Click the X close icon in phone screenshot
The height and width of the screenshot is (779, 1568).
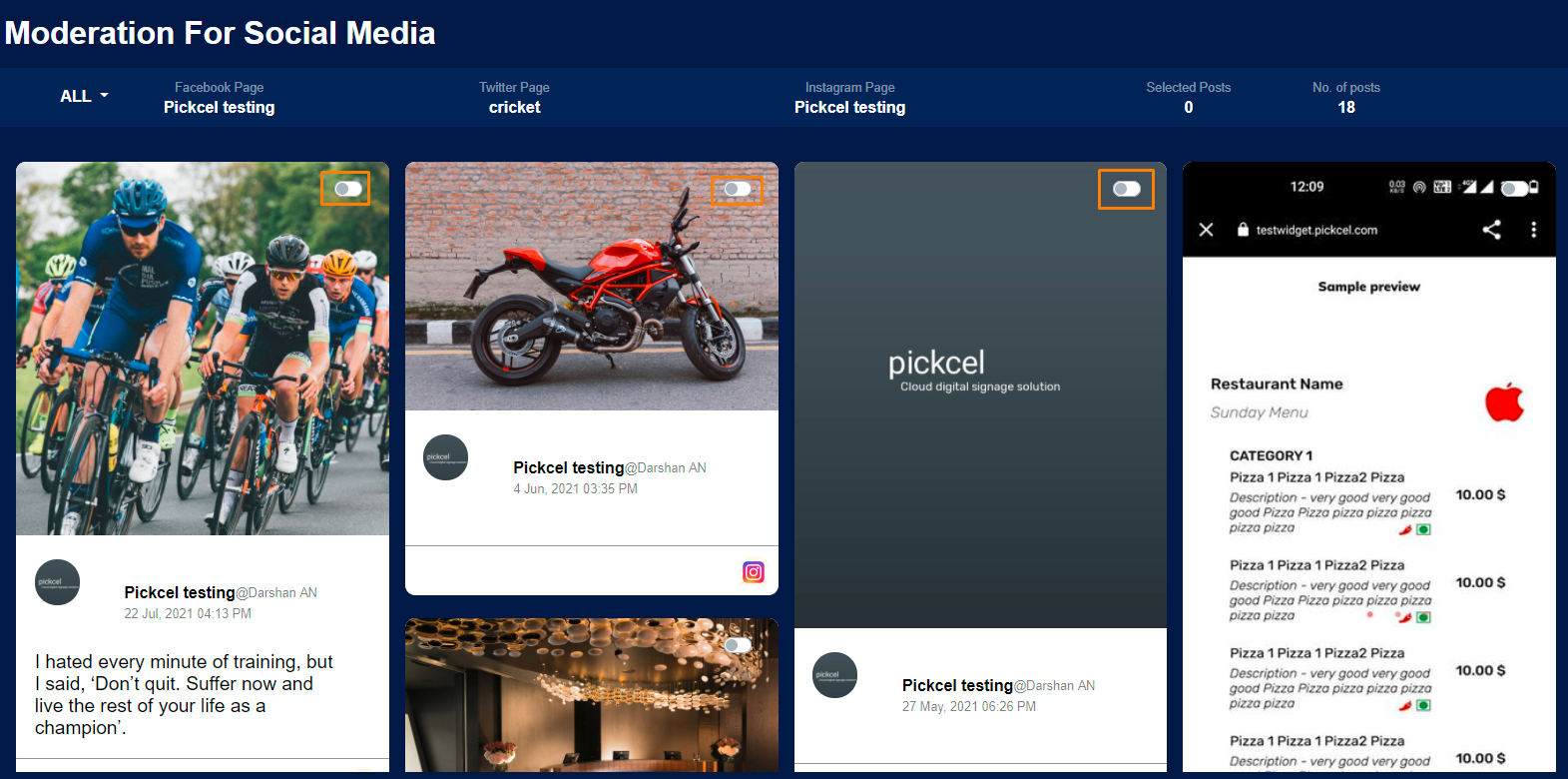(x=1206, y=230)
